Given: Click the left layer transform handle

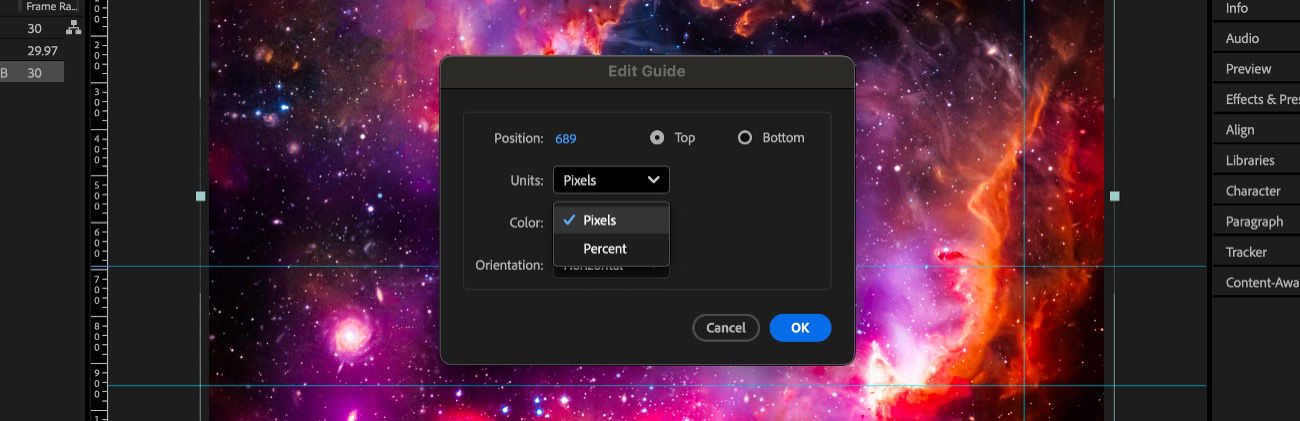Looking at the screenshot, I should tap(200, 197).
